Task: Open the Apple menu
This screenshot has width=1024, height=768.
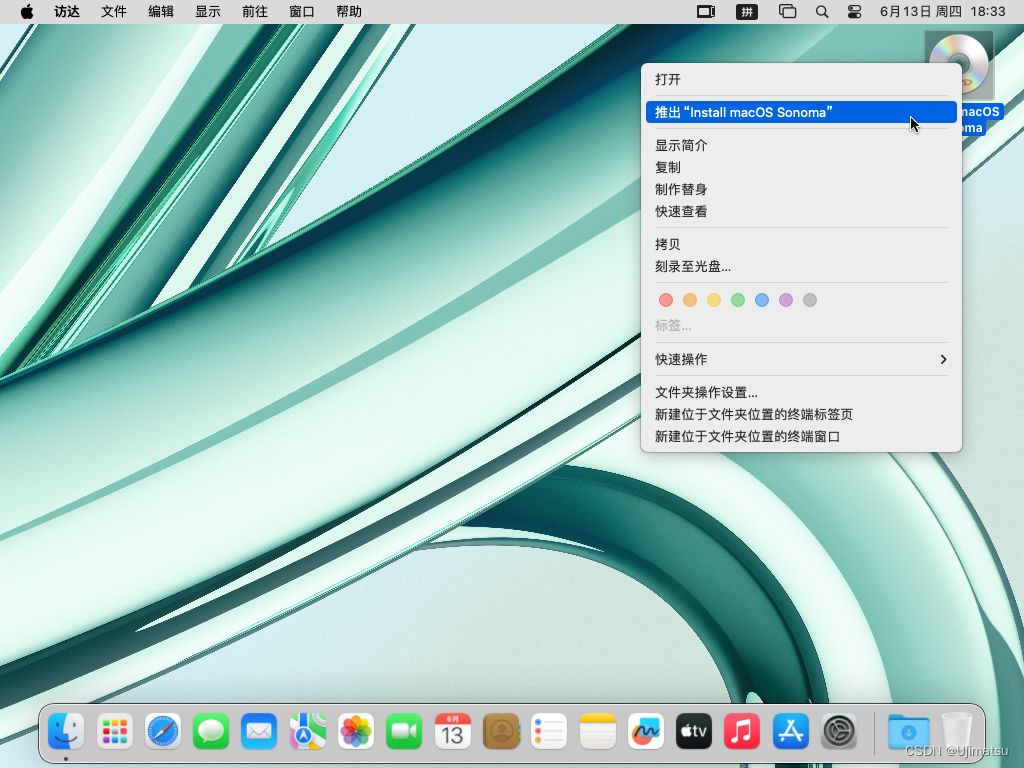Action: coord(27,12)
